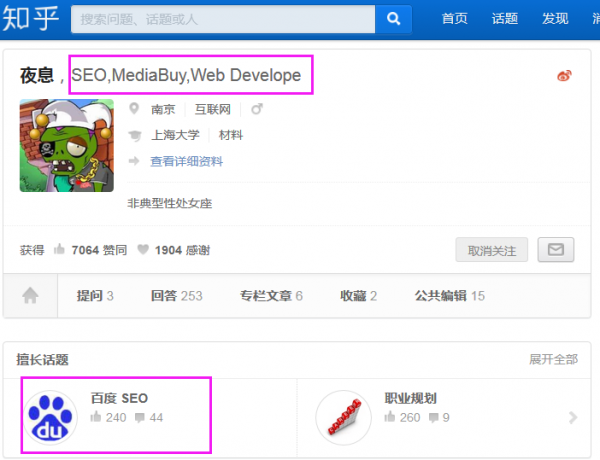Switch to the 提问 3 tab

pos(95,295)
